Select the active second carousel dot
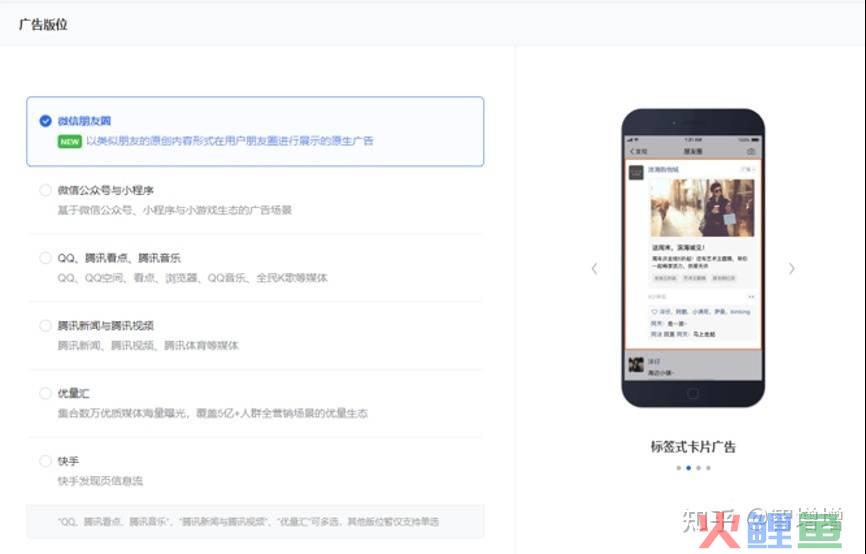 688,468
